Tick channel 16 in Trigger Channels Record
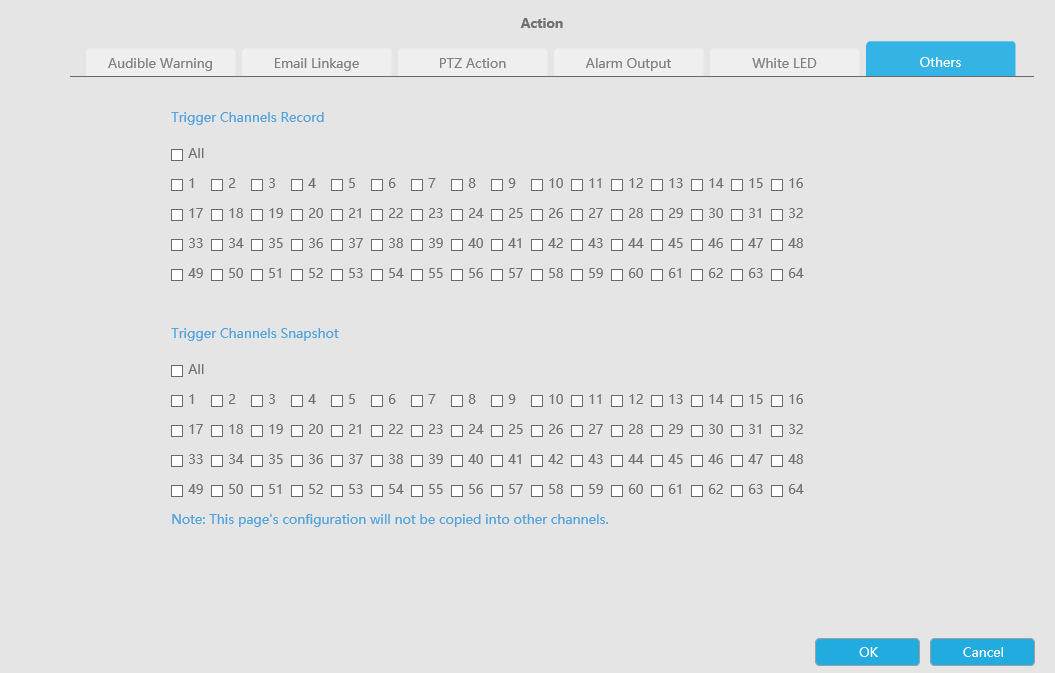This screenshot has width=1055, height=673. 777,185
